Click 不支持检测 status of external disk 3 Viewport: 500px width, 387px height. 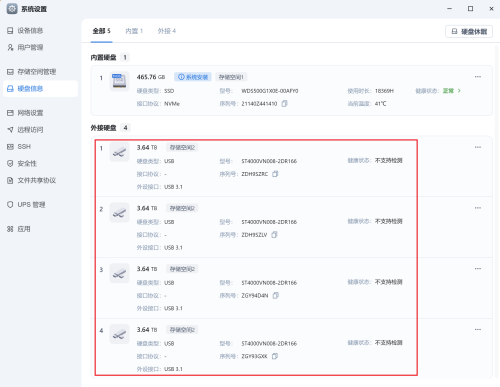click(x=388, y=282)
